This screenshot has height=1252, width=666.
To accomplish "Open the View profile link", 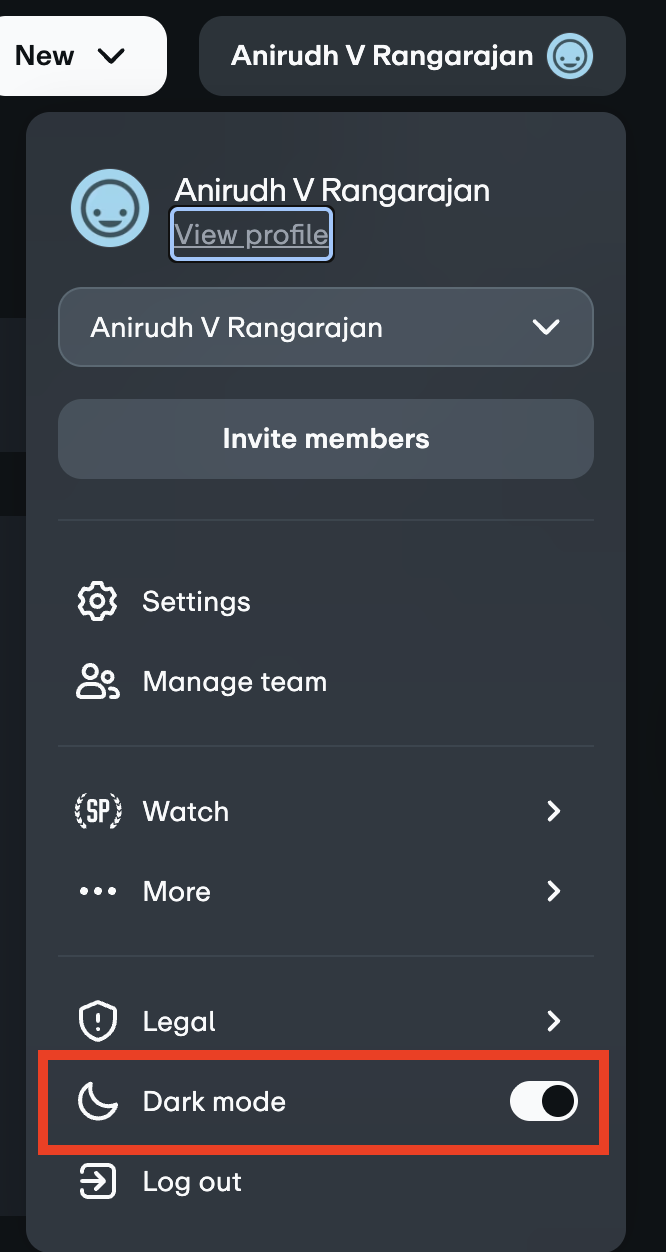I will tap(251, 235).
